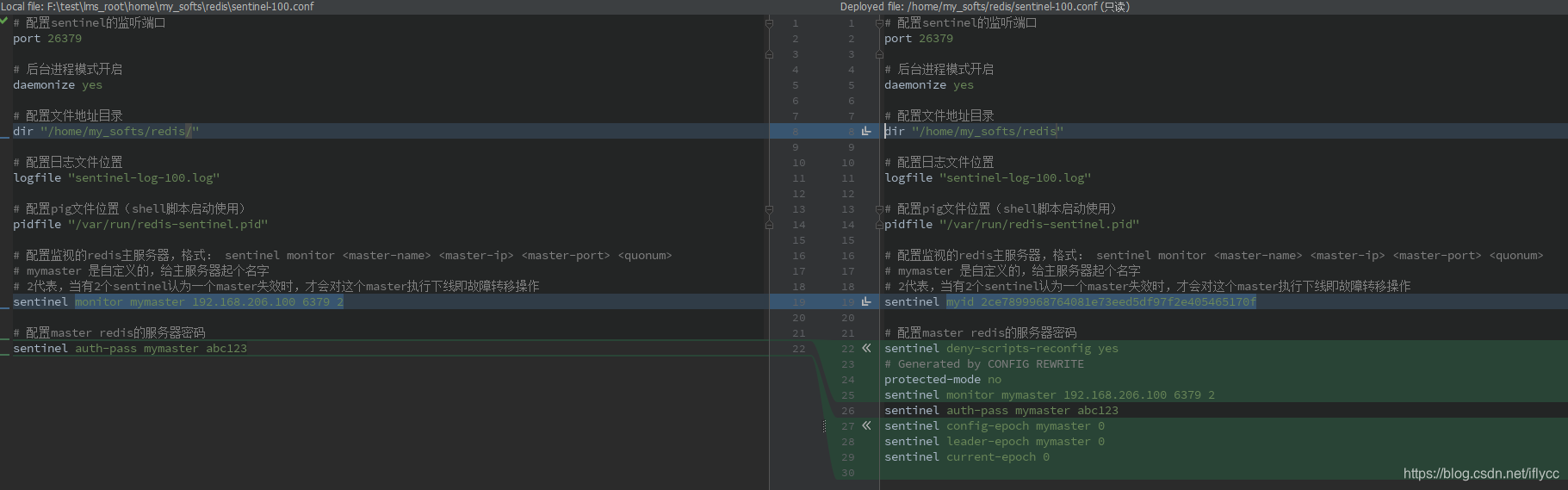Click 'sentinel auth-pass mymaster abc123' in deployed pane

point(1001,411)
